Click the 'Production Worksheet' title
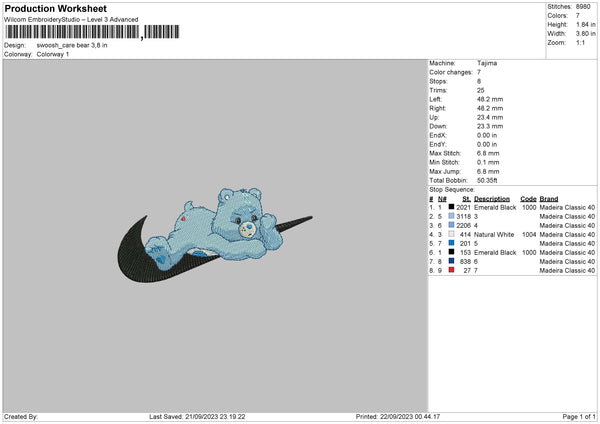The width and height of the screenshot is (600, 424). (x=55, y=8)
